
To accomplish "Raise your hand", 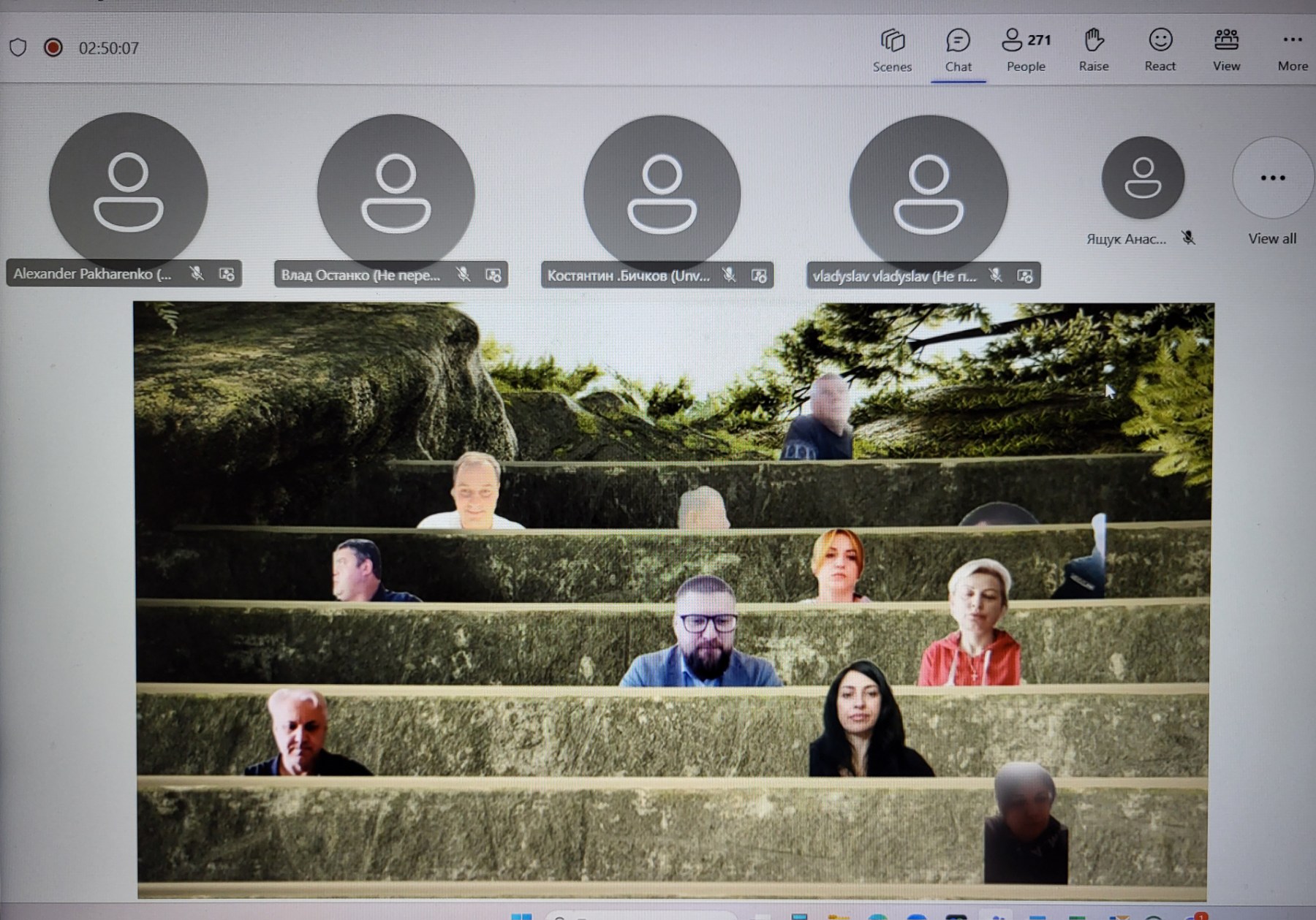I will [x=1094, y=50].
